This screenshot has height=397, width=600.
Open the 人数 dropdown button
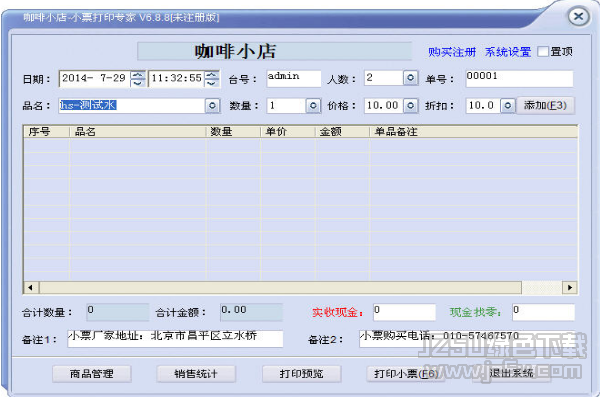[x=410, y=78]
